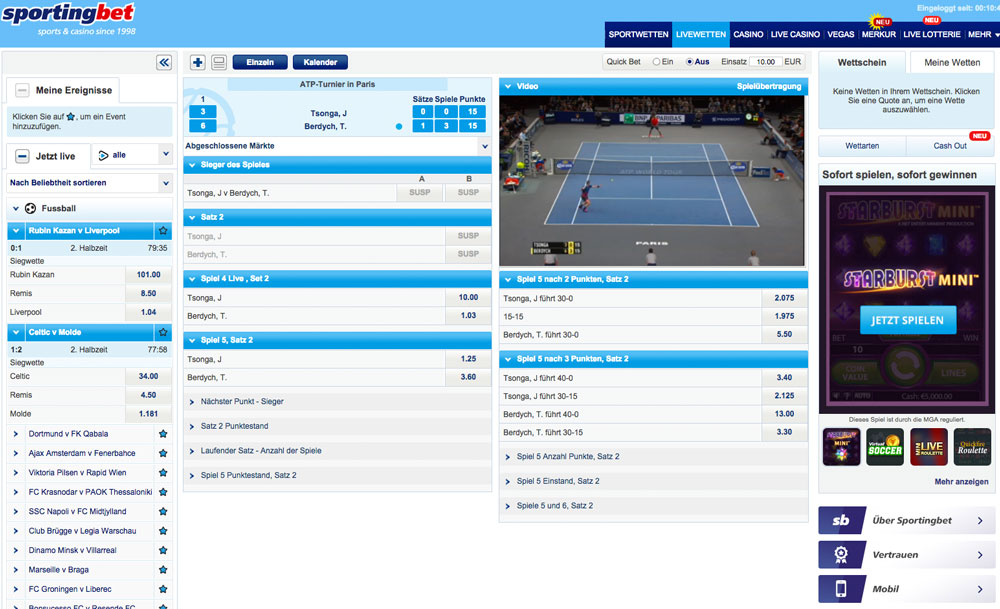1000x609 pixels.
Task: Expand Spiel 5 Einstand, Satz 2
Action: pyautogui.click(x=508, y=481)
